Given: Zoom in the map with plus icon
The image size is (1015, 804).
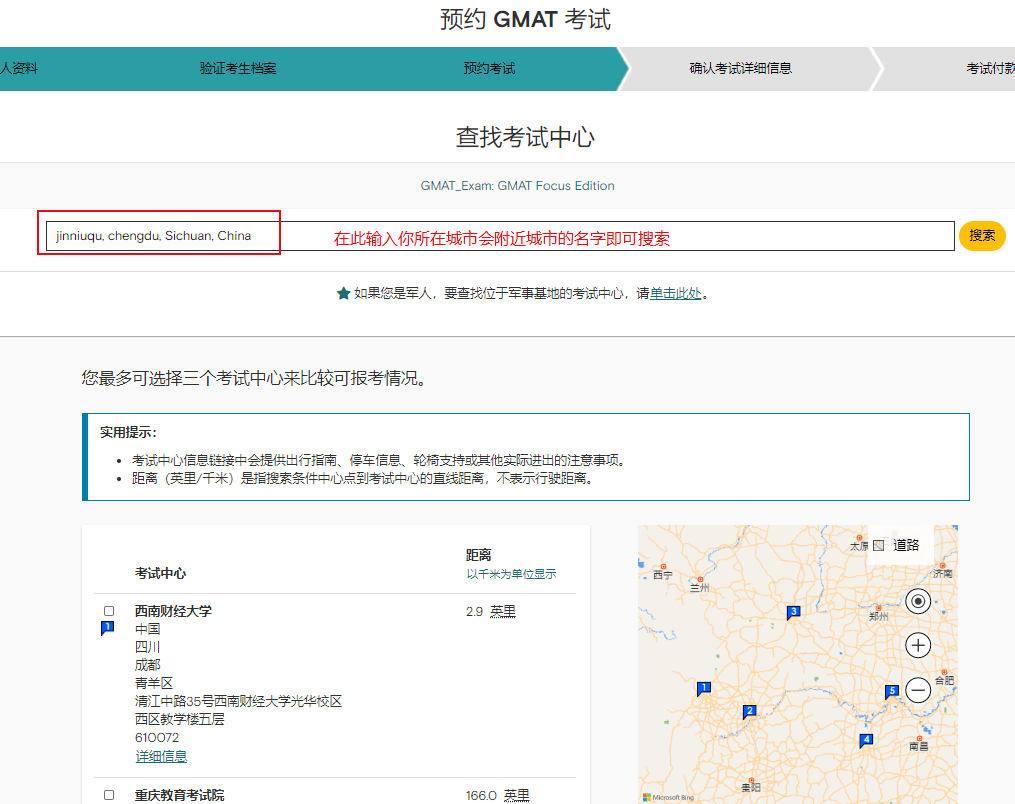Looking at the screenshot, I should (918, 645).
